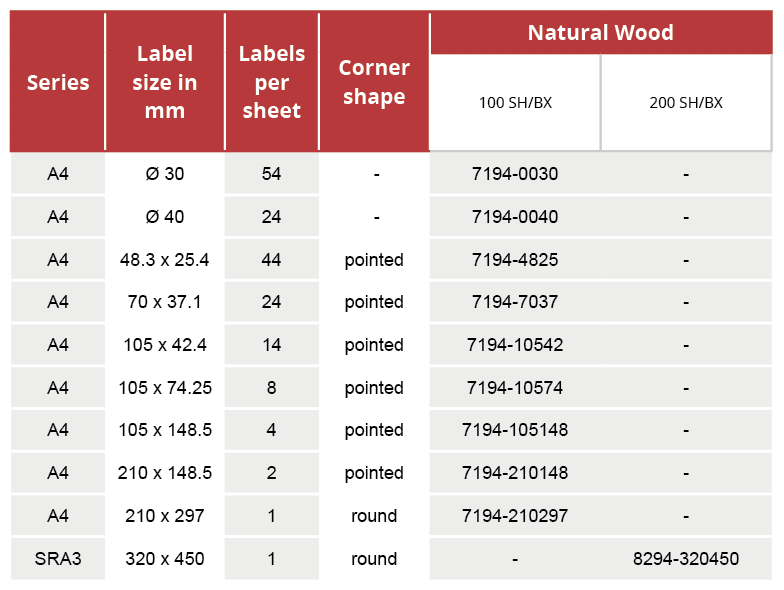
Task: Click the Corner shape header
Action: pos(374,82)
